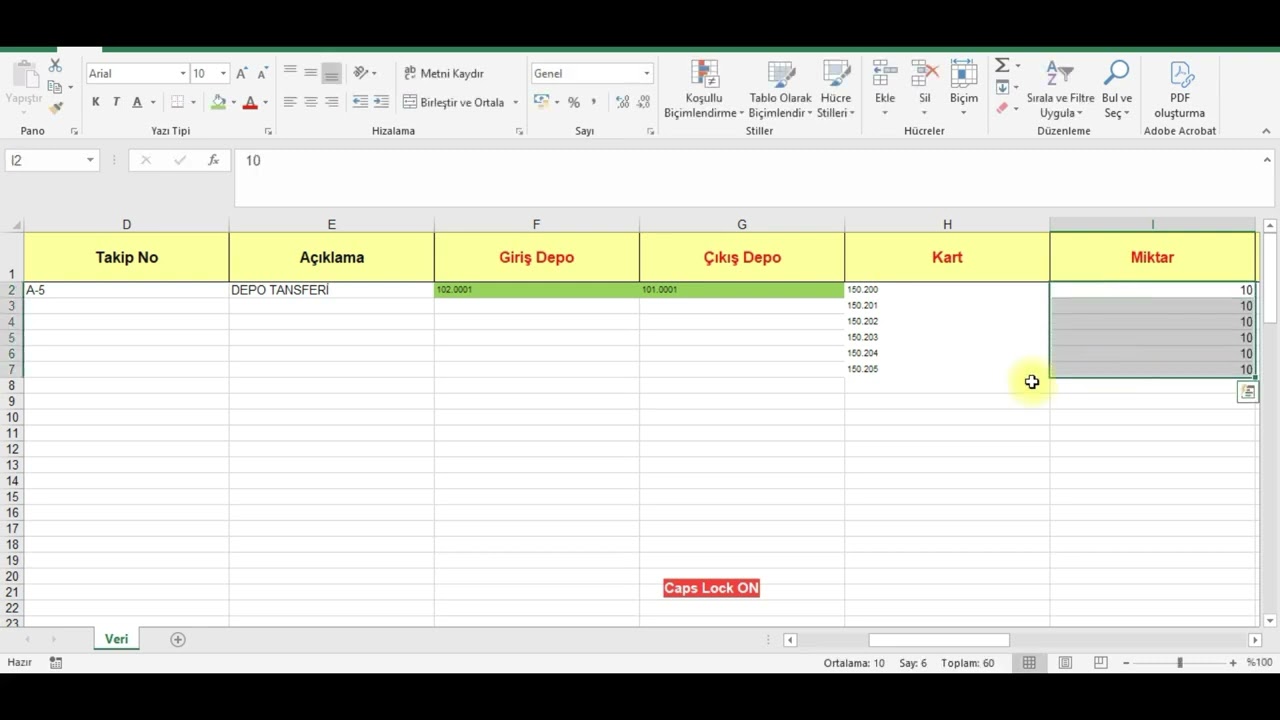The image size is (1280, 720).
Task: Align text right
Action: pos(332,102)
